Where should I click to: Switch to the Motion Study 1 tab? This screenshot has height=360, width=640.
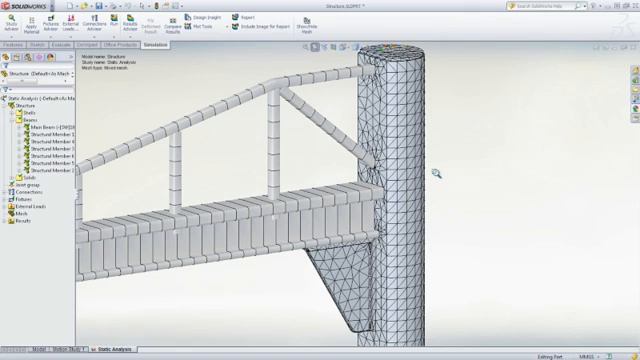(68, 349)
